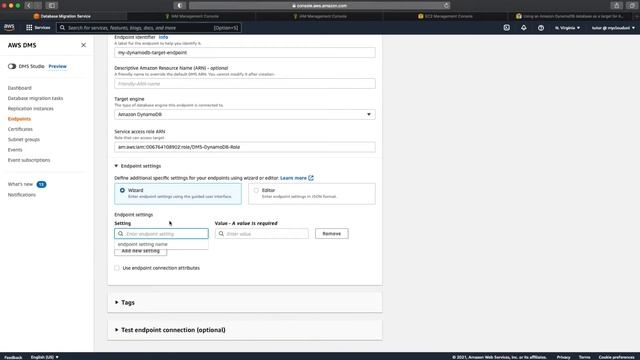
Task: Collapse the Endpoint settings section
Action: click(138, 166)
